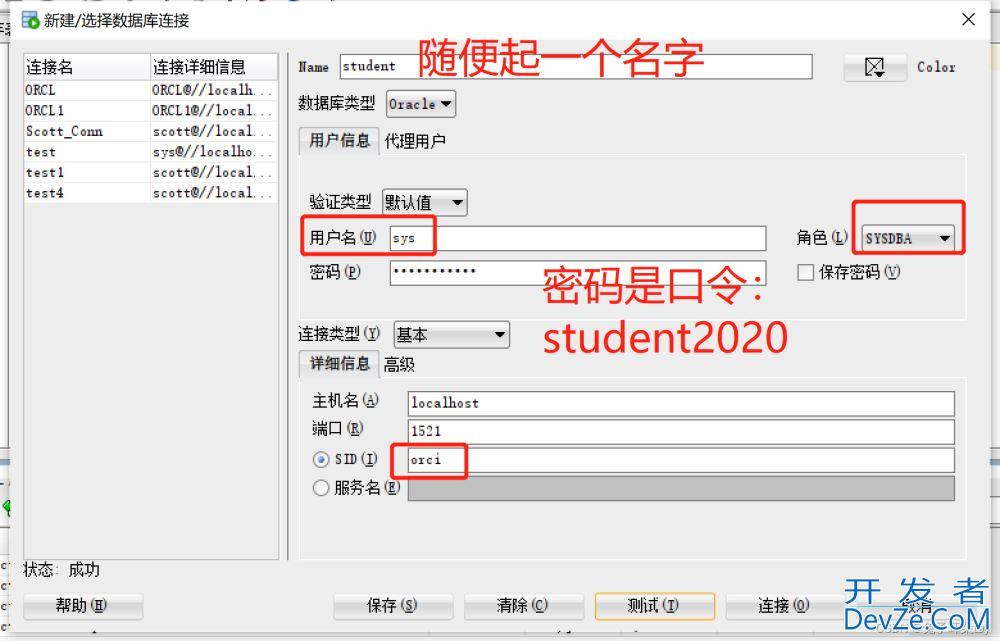Click the SID field containing orci
Screen dimensions: 1000x641
click(x=681, y=460)
